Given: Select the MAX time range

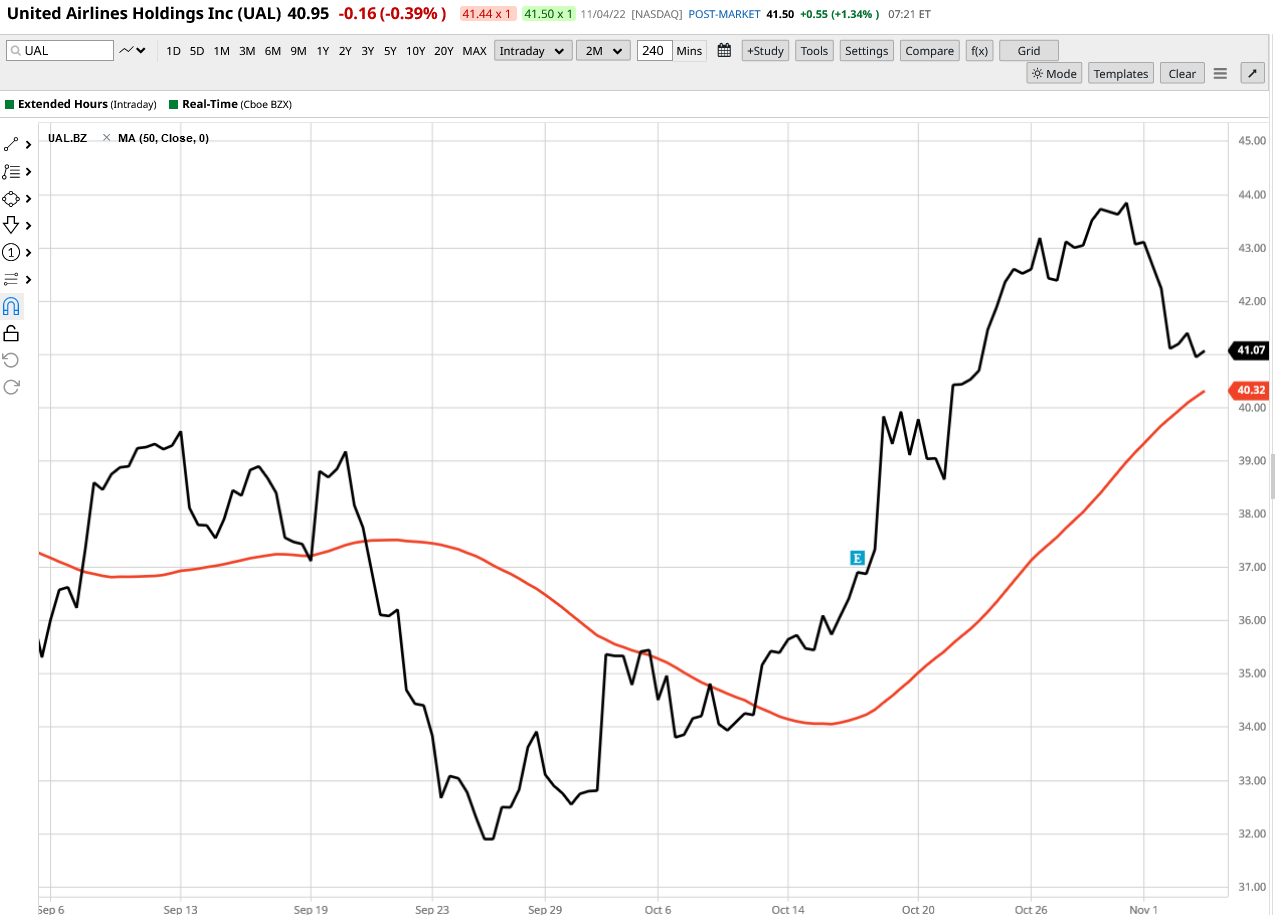Looking at the screenshot, I should (x=474, y=50).
